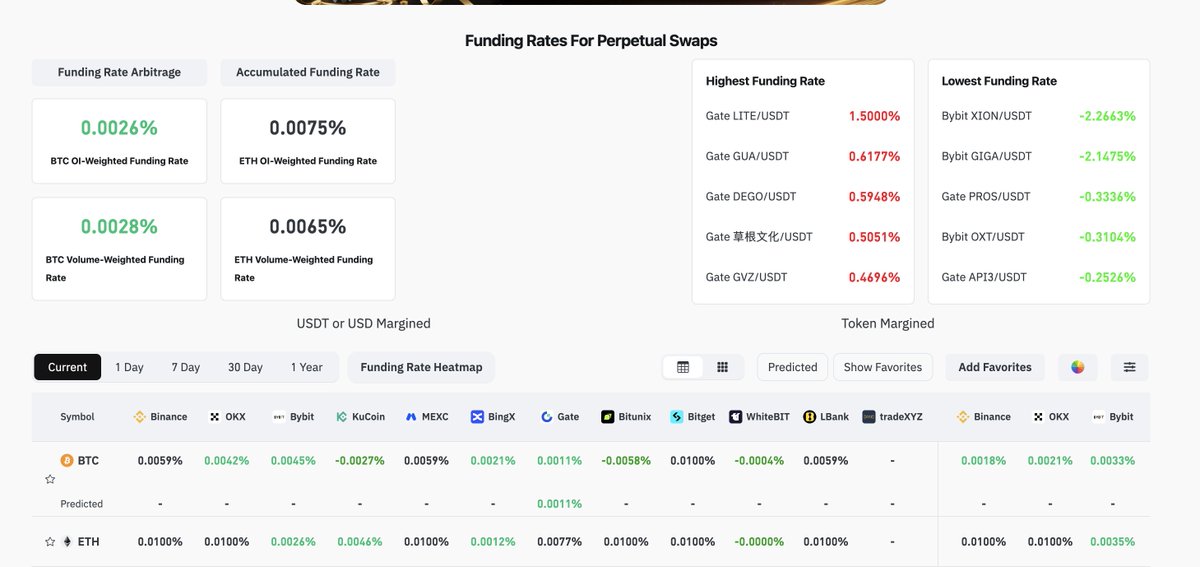The image size is (1200, 567).
Task: Switch to grid view icon
Action: click(x=722, y=367)
